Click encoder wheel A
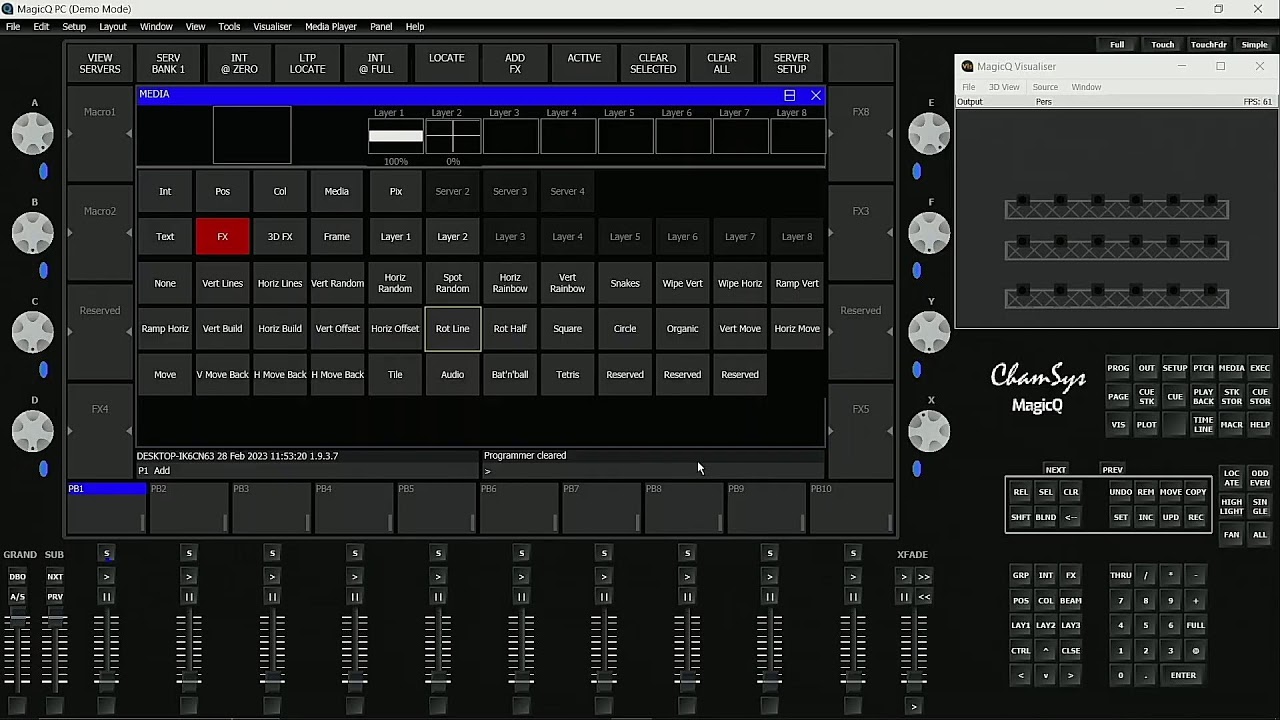The height and width of the screenshot is (720, 1280). click(33, 133)
